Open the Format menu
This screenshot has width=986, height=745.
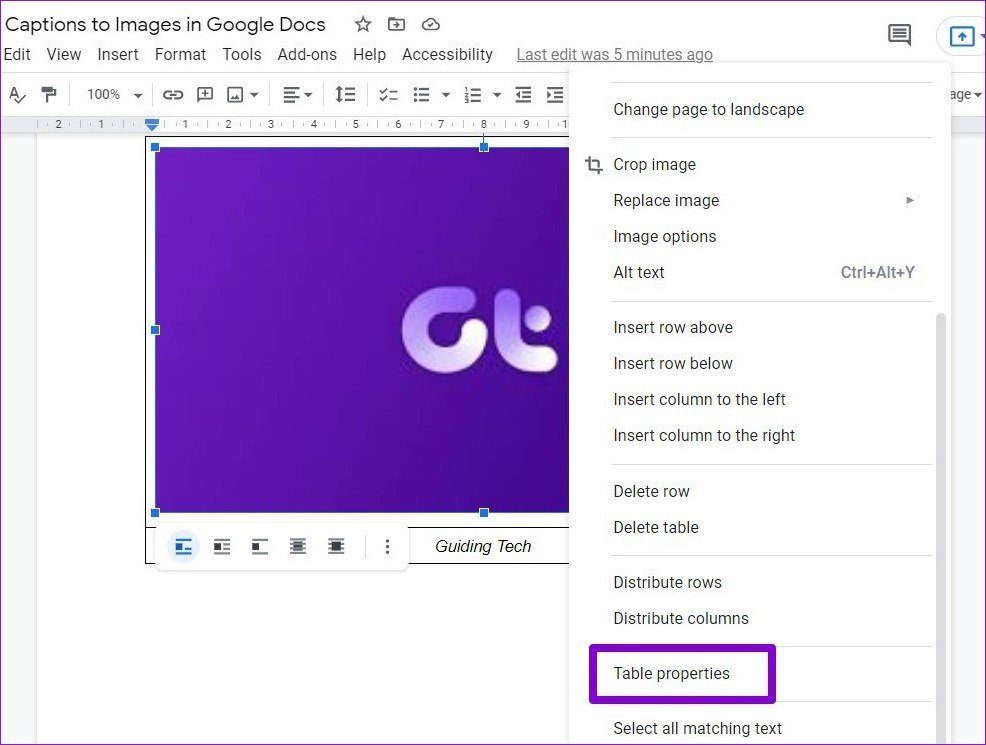[x=180, y=55]
